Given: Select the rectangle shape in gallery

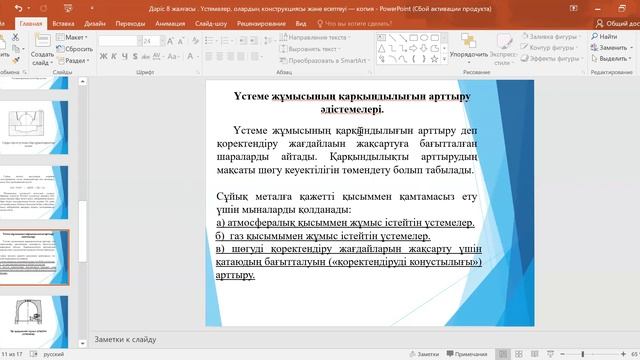Looking at the screenshot, I should (x=413, y=38).
